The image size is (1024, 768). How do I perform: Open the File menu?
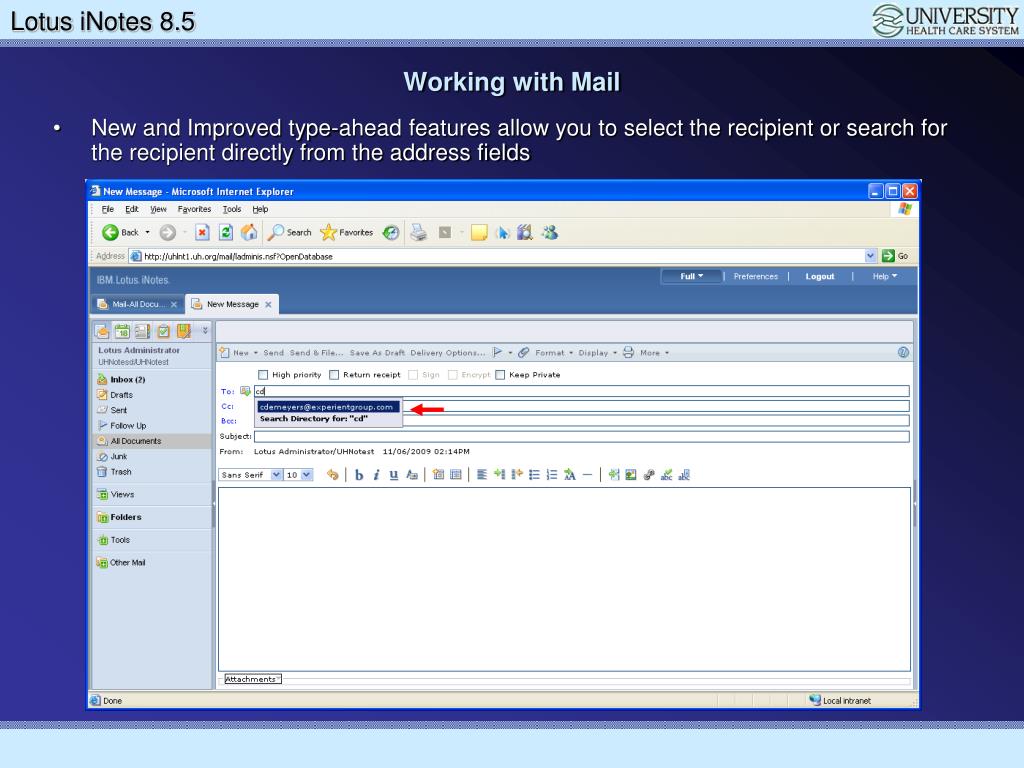108,209
